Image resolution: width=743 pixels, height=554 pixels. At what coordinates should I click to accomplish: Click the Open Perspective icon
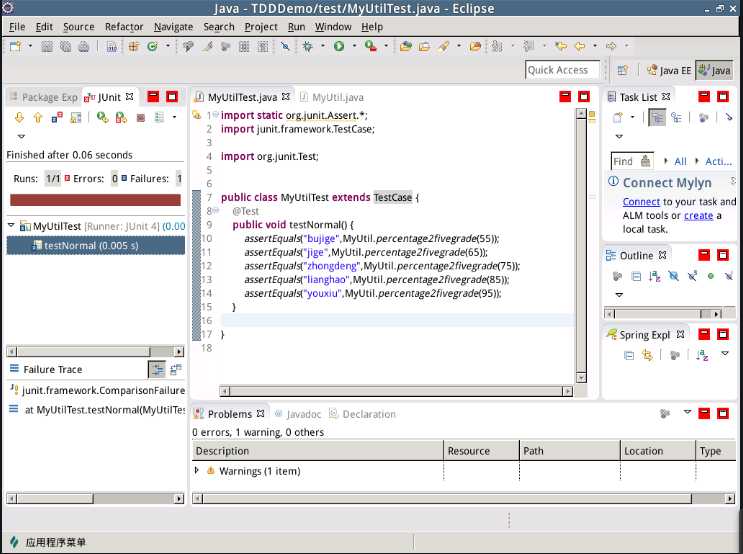coord(623,71)
